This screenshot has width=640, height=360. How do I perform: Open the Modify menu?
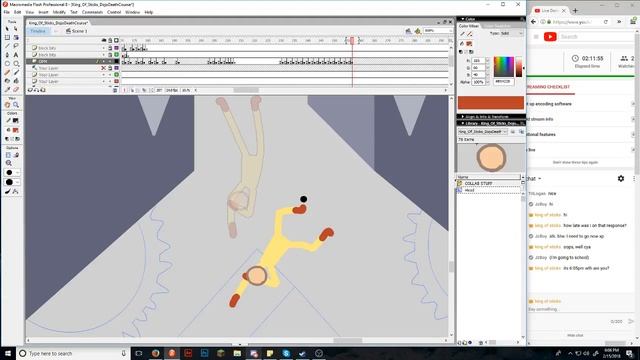(59, 12)
